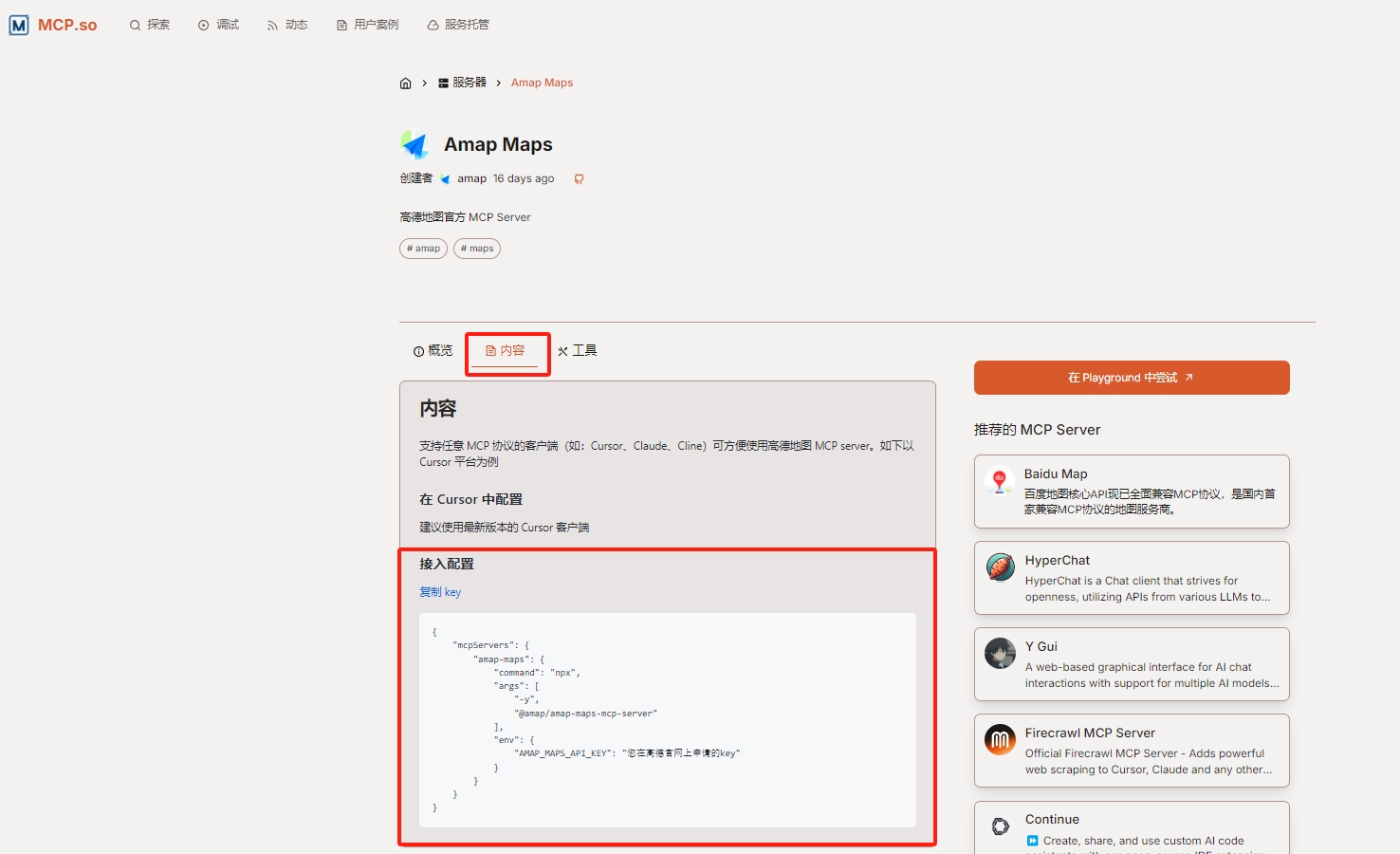Open the HyperChat server card
The width and height of the screenshot is (1400, 854).
1132,578
